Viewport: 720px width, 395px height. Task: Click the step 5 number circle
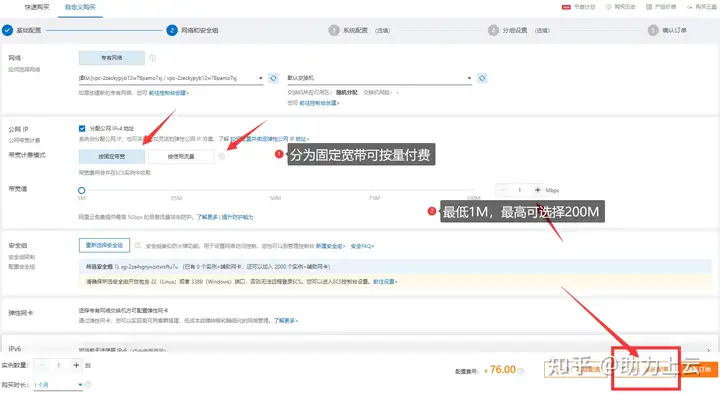coord(653,30)
